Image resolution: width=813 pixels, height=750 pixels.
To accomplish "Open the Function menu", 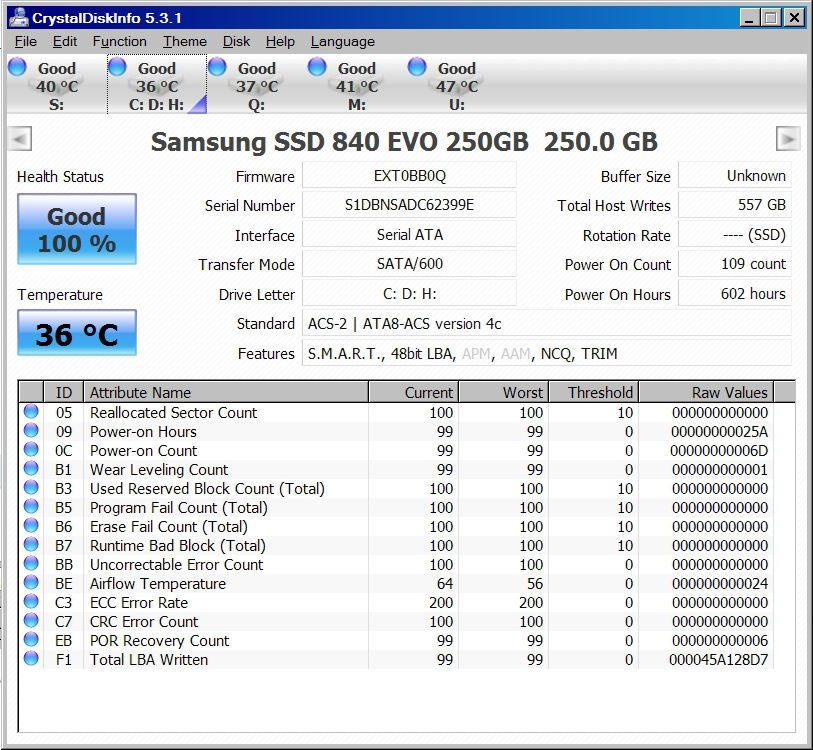I will 120,41.
